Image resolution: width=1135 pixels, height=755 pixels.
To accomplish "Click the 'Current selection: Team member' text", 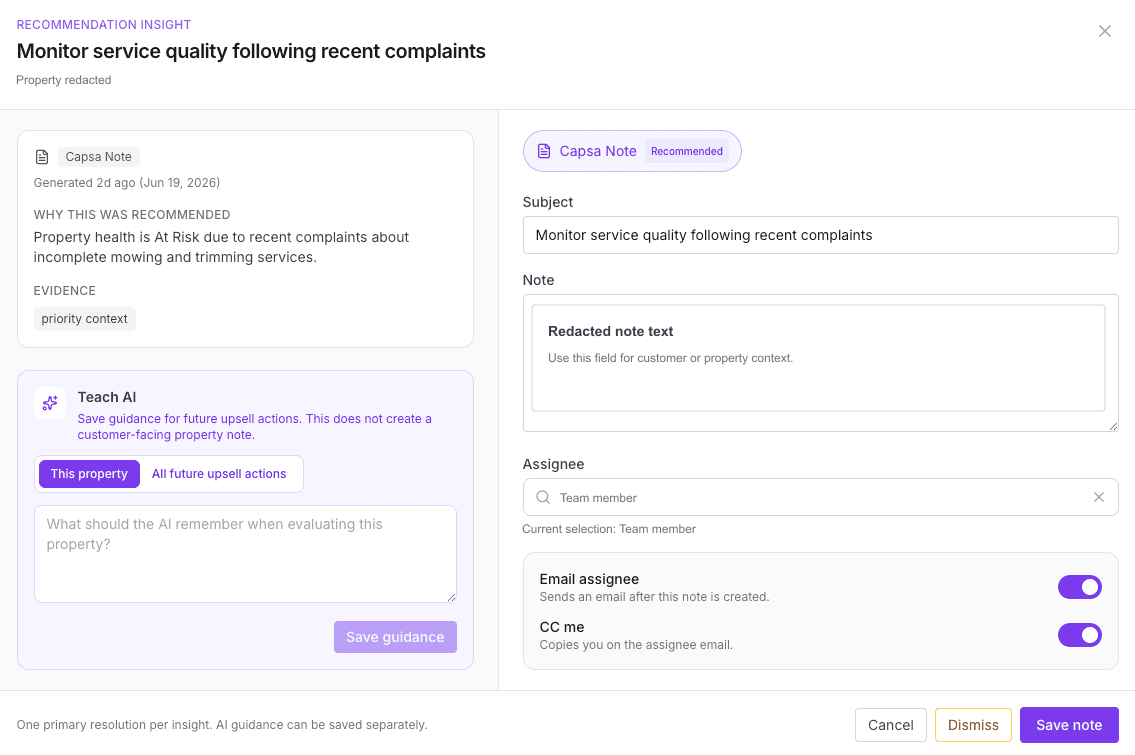I will [x=609, y=529].
